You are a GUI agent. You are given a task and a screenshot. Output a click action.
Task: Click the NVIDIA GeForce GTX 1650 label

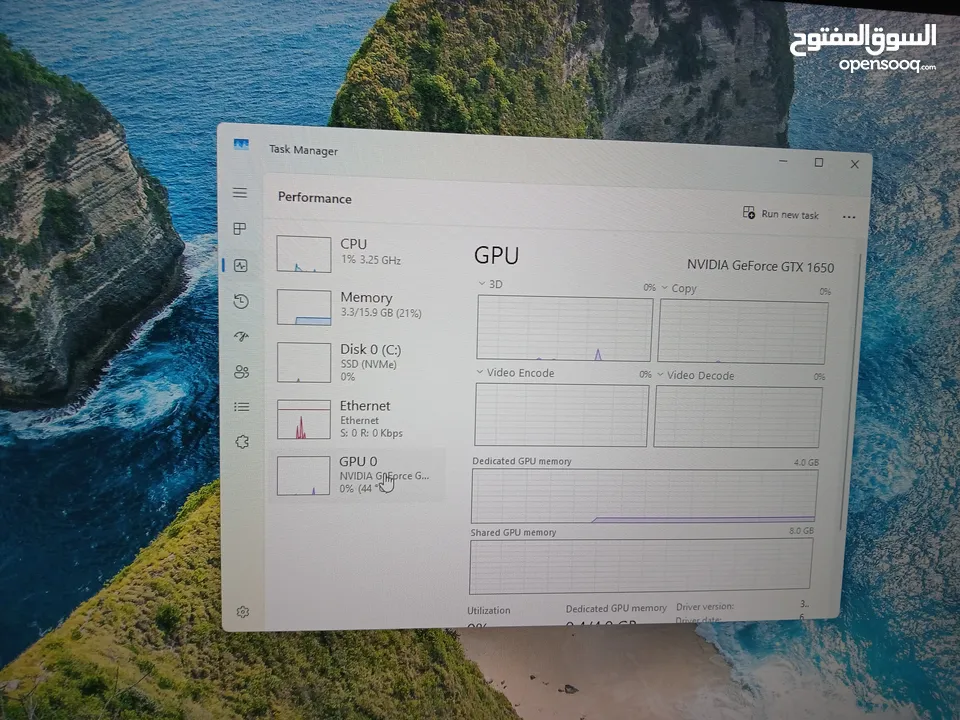coord(760,266)
